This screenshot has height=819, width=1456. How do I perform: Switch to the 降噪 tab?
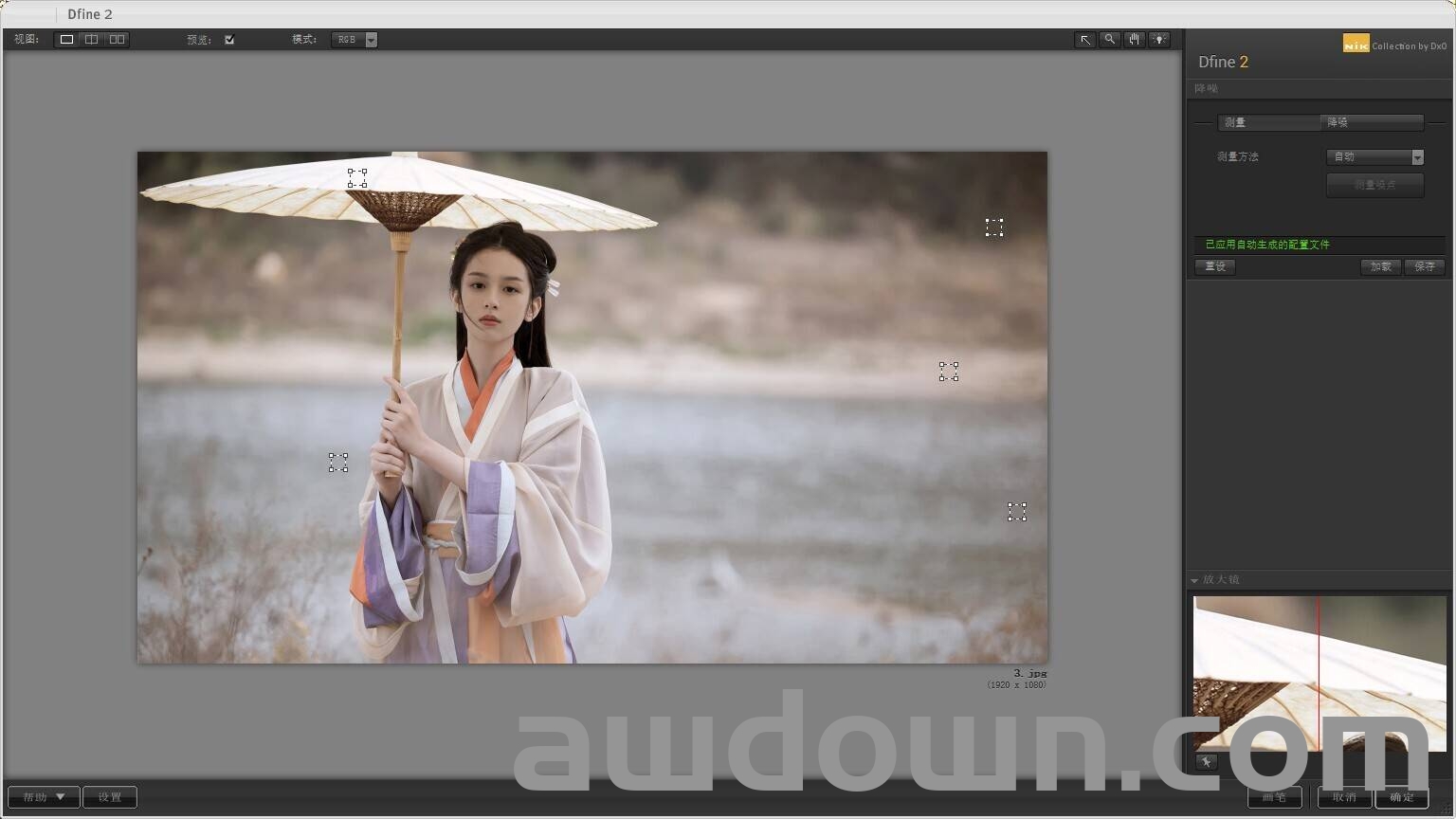[x=1371, y=122]
